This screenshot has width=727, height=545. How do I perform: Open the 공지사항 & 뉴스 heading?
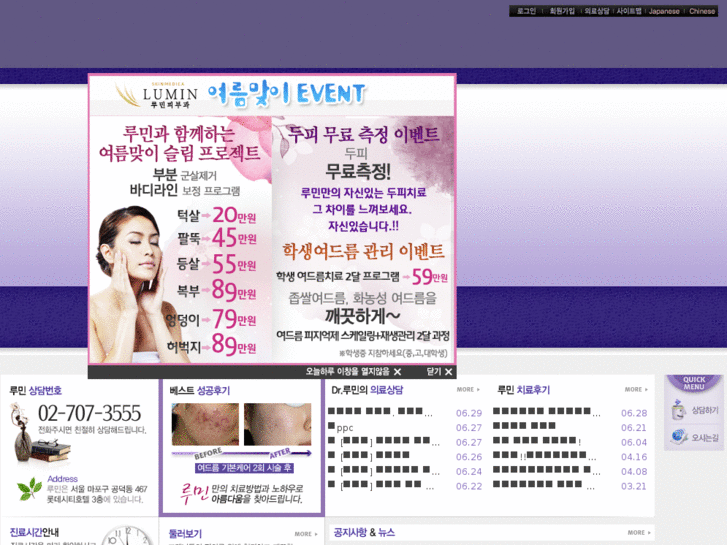(x=364, y=532)
